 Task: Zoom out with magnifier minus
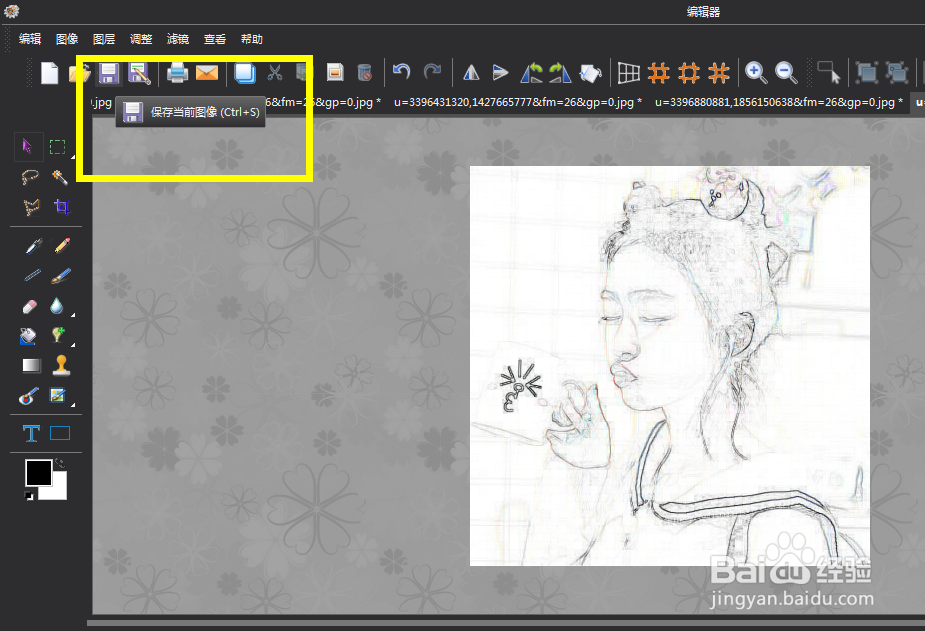tap(786, 73)
